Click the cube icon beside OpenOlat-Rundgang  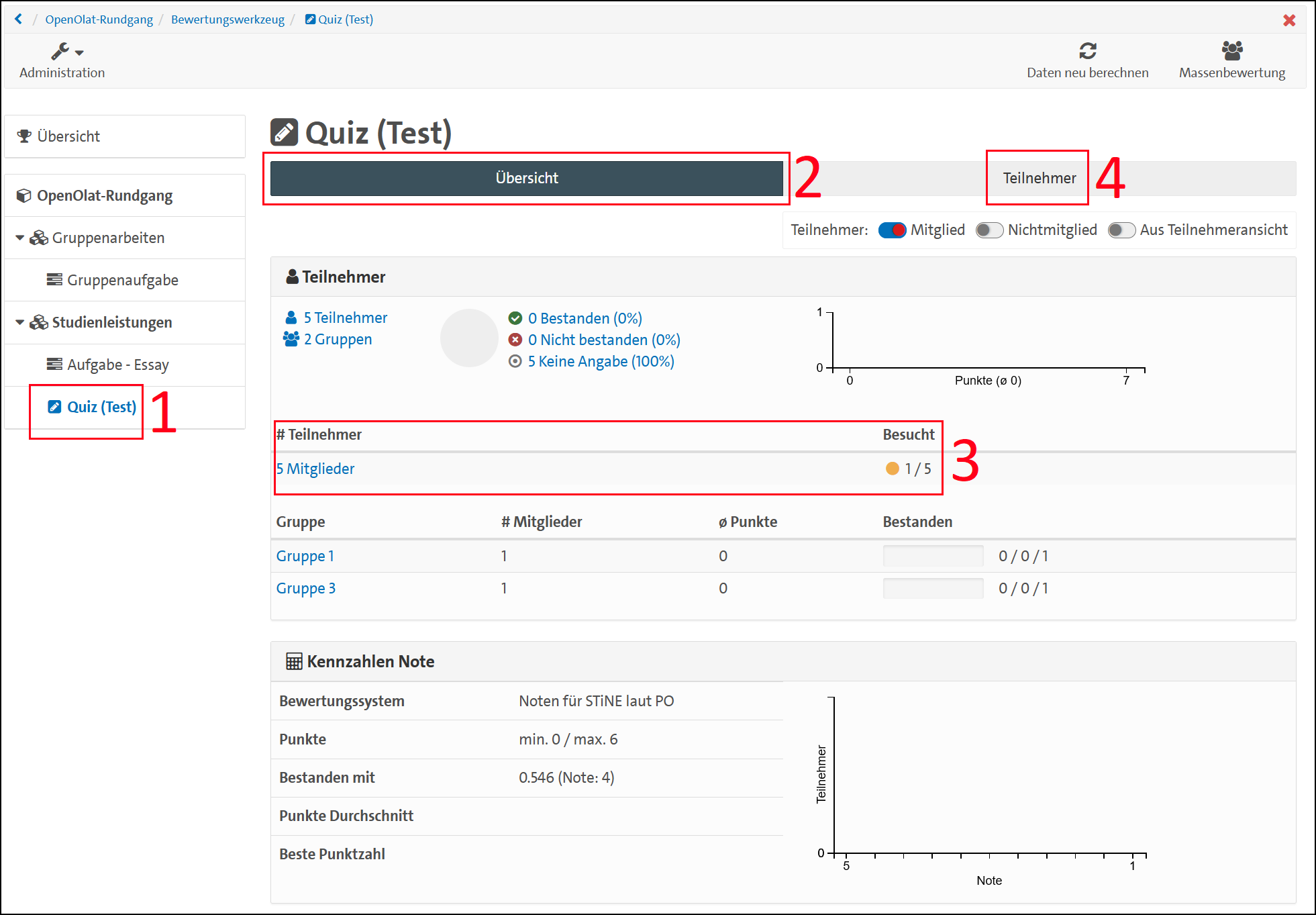24,195
